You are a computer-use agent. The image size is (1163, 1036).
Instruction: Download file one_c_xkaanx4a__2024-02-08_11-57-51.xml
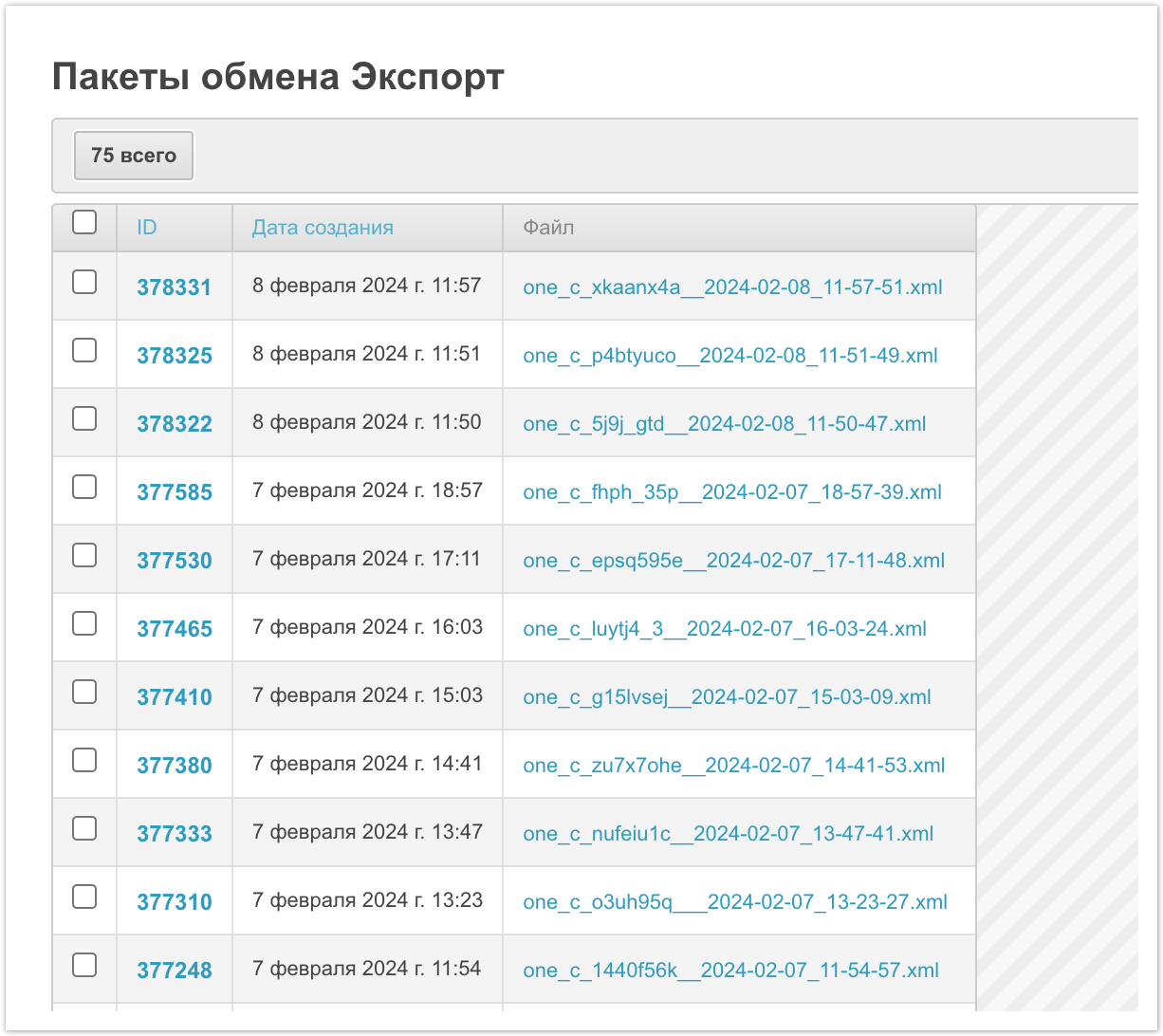pos(732,287)
